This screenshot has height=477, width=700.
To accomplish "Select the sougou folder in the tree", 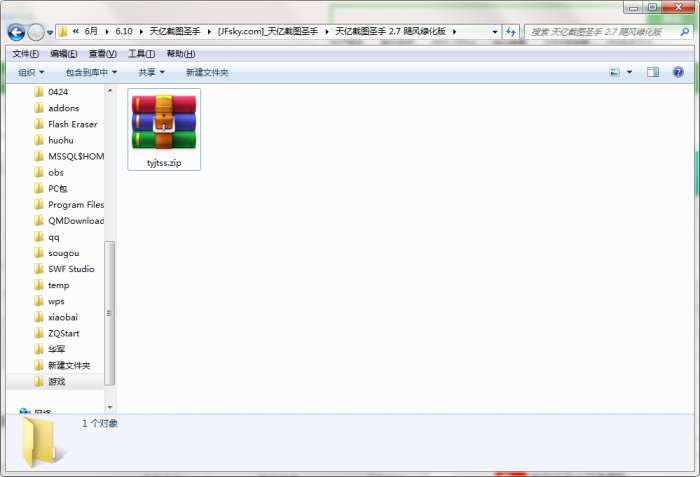I will (x=63, y=253).
